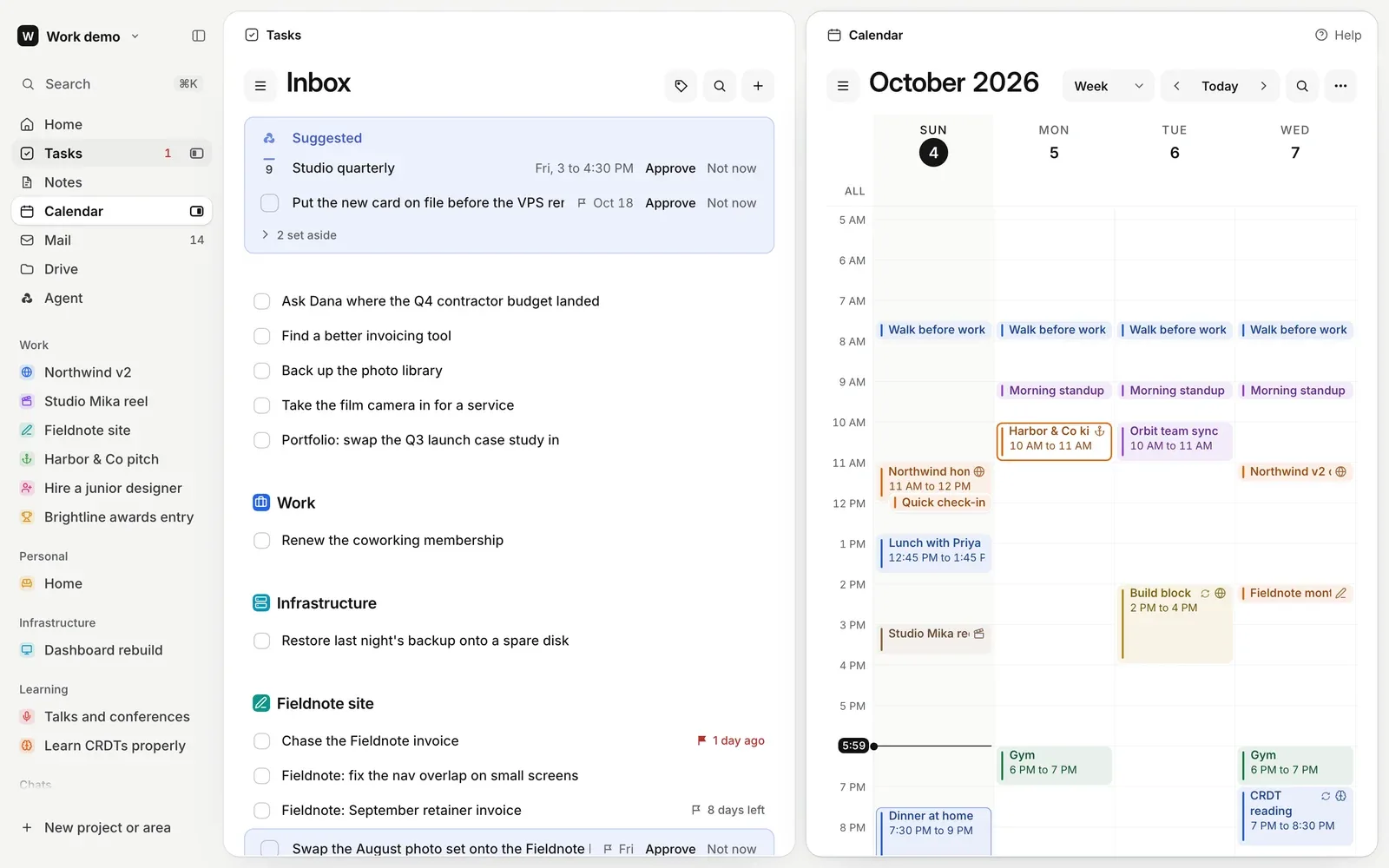Screen dimensions: 1389x868
Task: Click the Inbox search magnifier icon
Action: click(720, 86)
